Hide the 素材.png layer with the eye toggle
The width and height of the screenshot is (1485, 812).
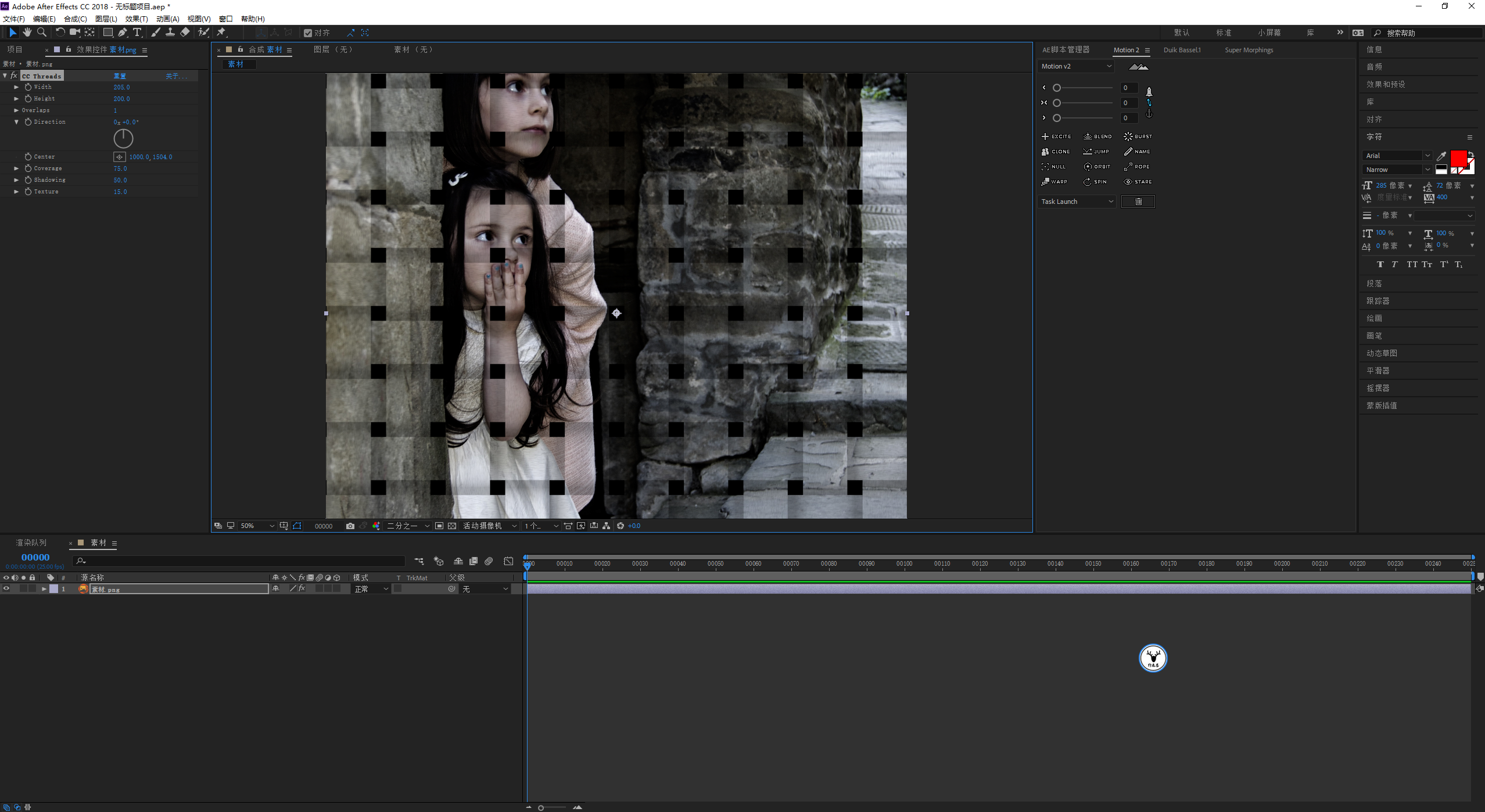click(x=6, y=589)
